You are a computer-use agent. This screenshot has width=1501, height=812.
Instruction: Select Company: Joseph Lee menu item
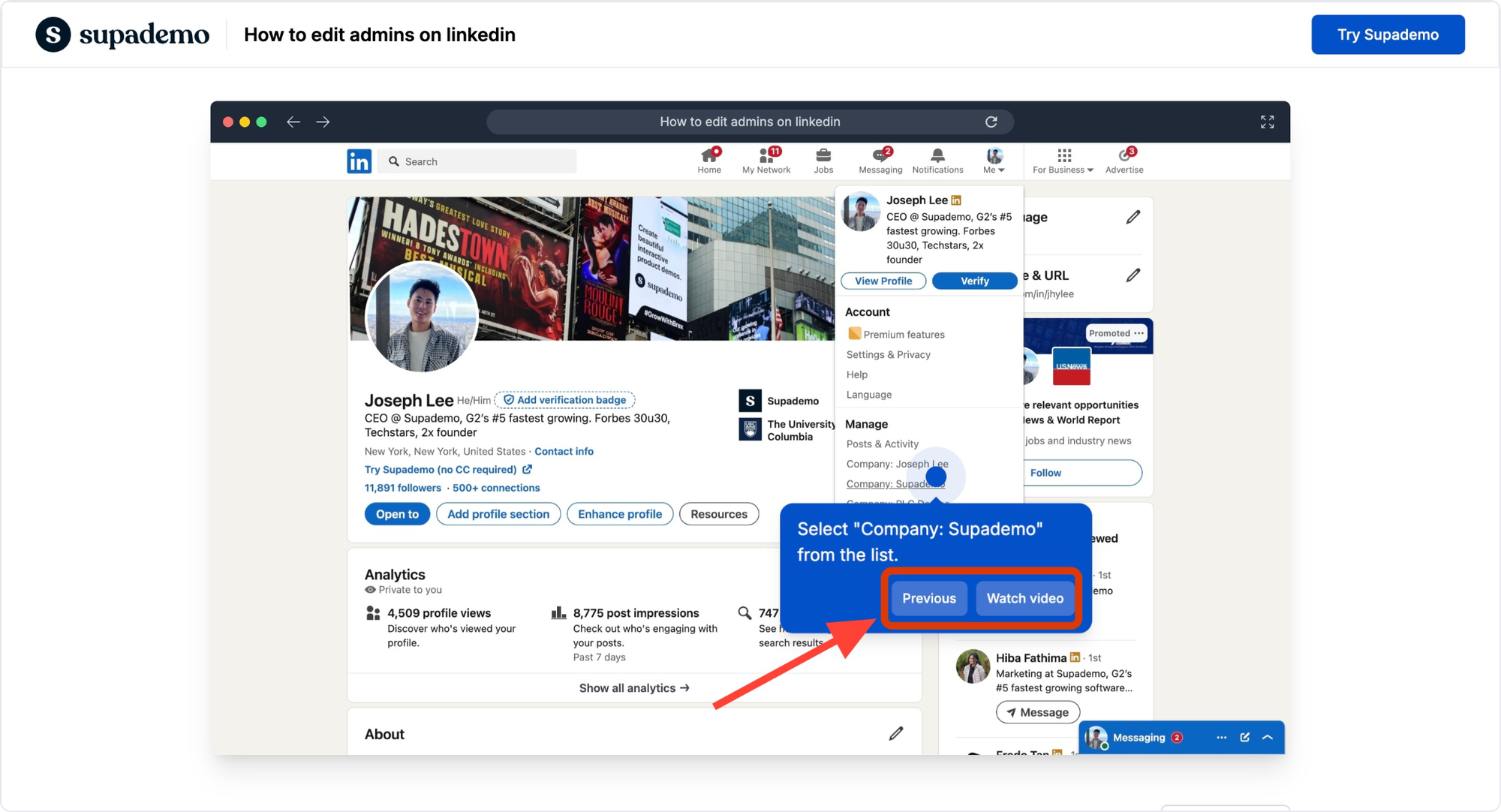coord(898,464)
